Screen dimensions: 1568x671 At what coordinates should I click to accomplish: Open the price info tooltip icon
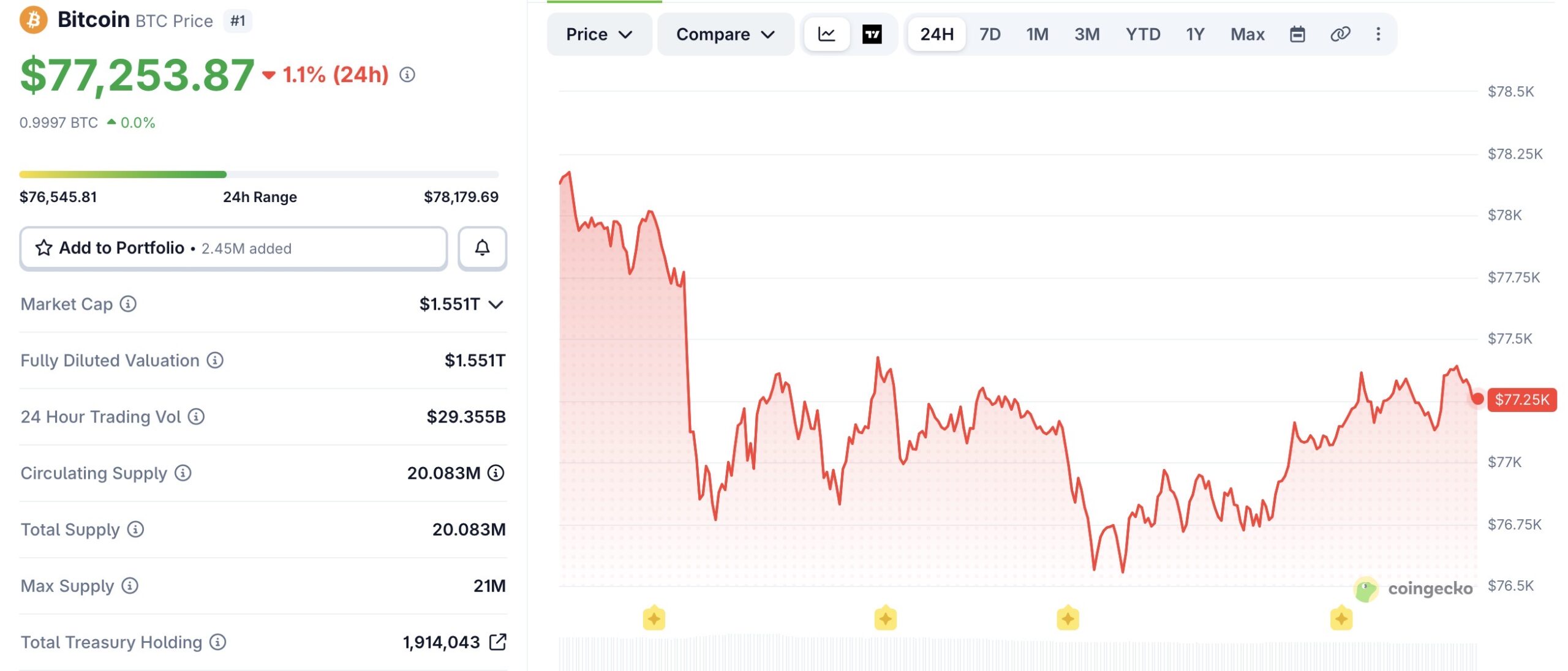click(407, 75)
